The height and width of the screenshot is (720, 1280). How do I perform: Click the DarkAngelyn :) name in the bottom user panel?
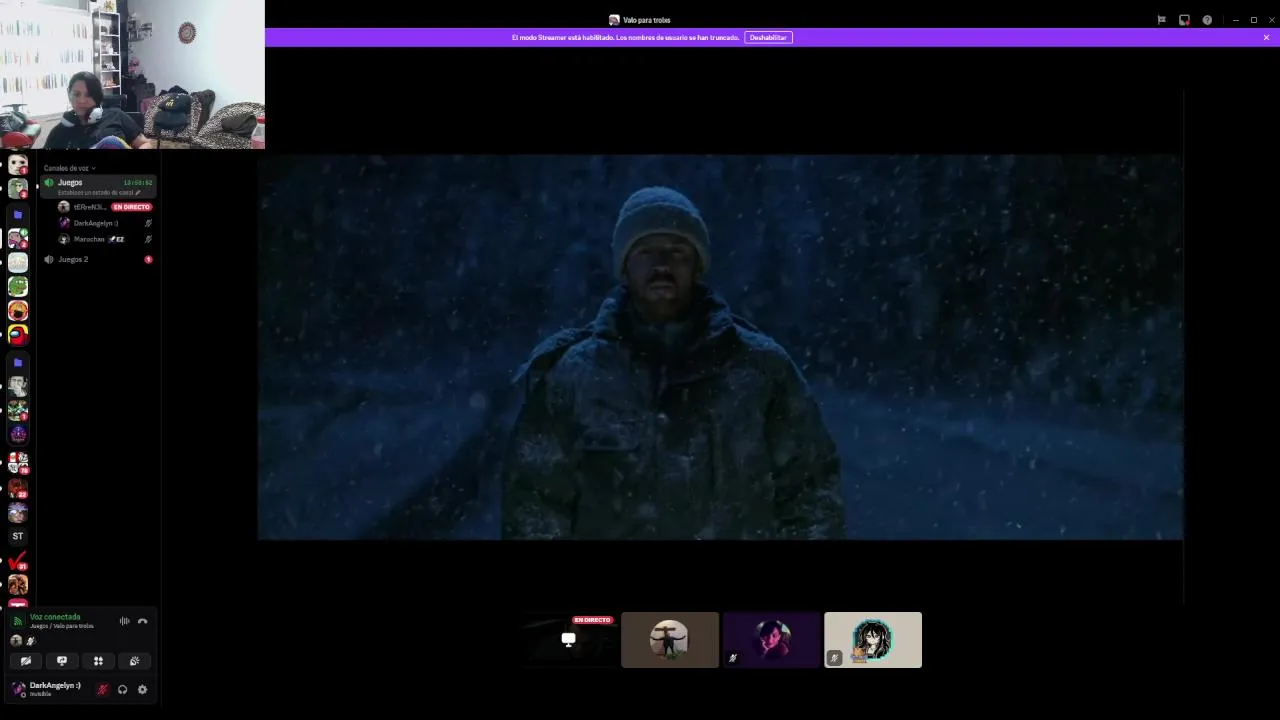pyautogui.click(x=55, y=685)
